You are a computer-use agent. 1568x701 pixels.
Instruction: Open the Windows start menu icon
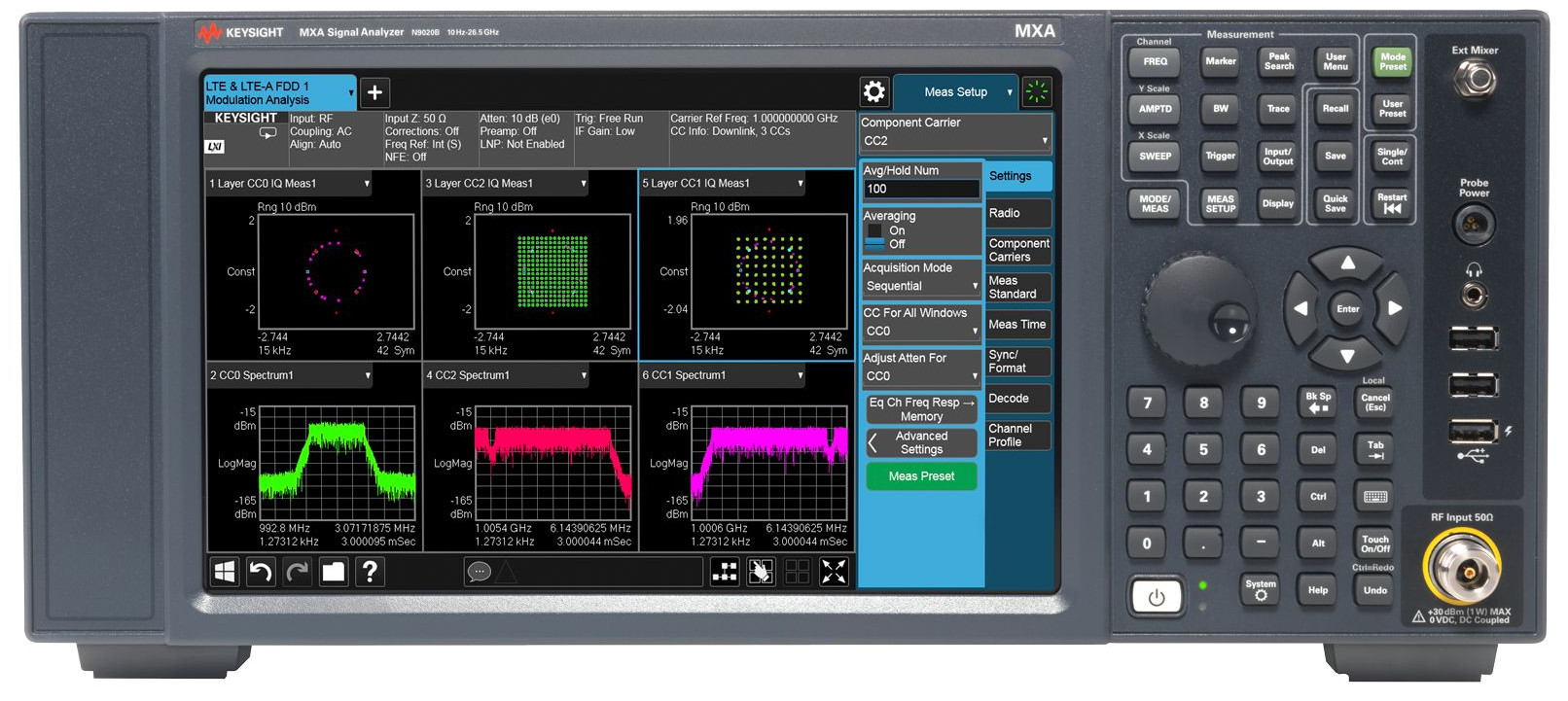224,572
